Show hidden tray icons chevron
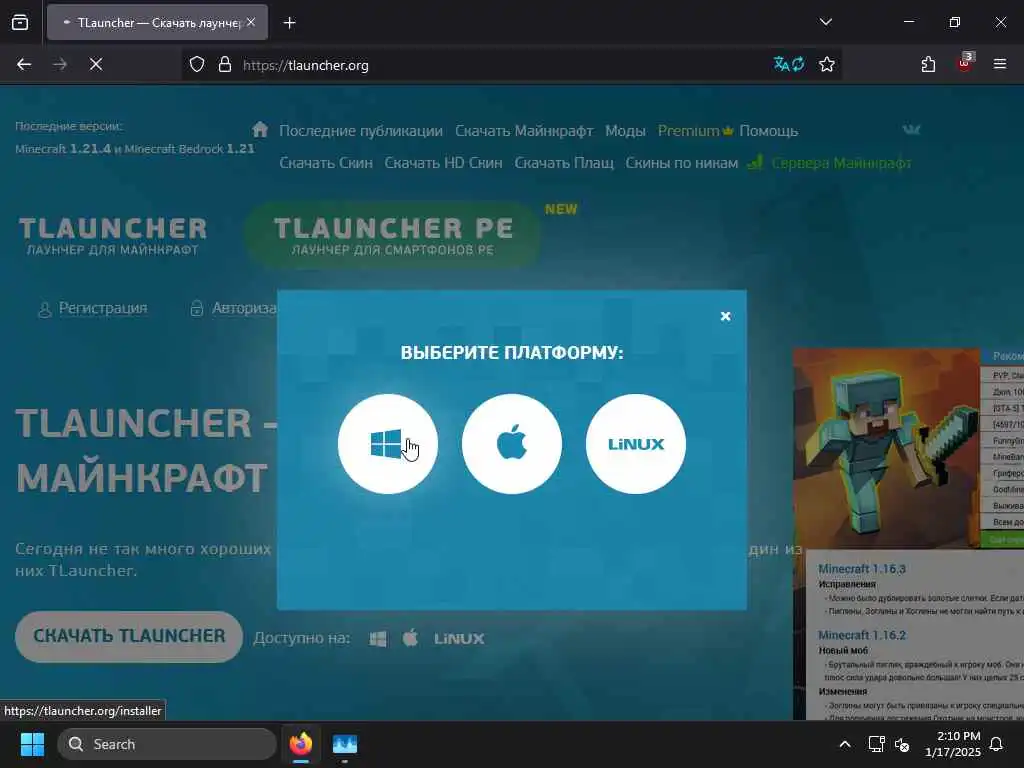This screenshot has height=768, width=1024. click(844, 744)
